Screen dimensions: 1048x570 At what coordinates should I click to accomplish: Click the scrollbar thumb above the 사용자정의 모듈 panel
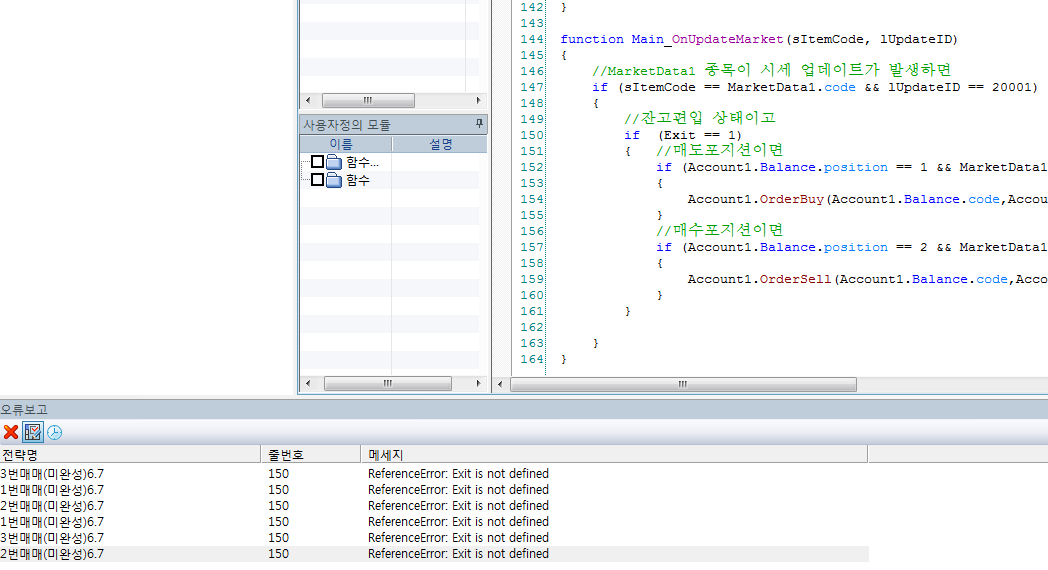coord(368,100)
